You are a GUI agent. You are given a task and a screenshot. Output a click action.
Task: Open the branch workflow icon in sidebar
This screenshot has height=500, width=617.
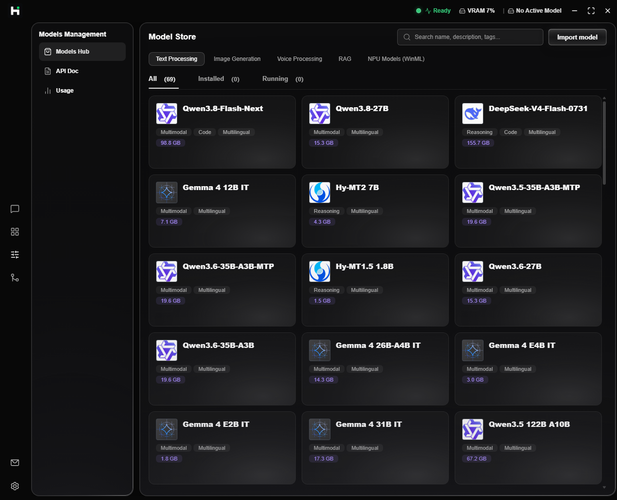coord(15,278)
